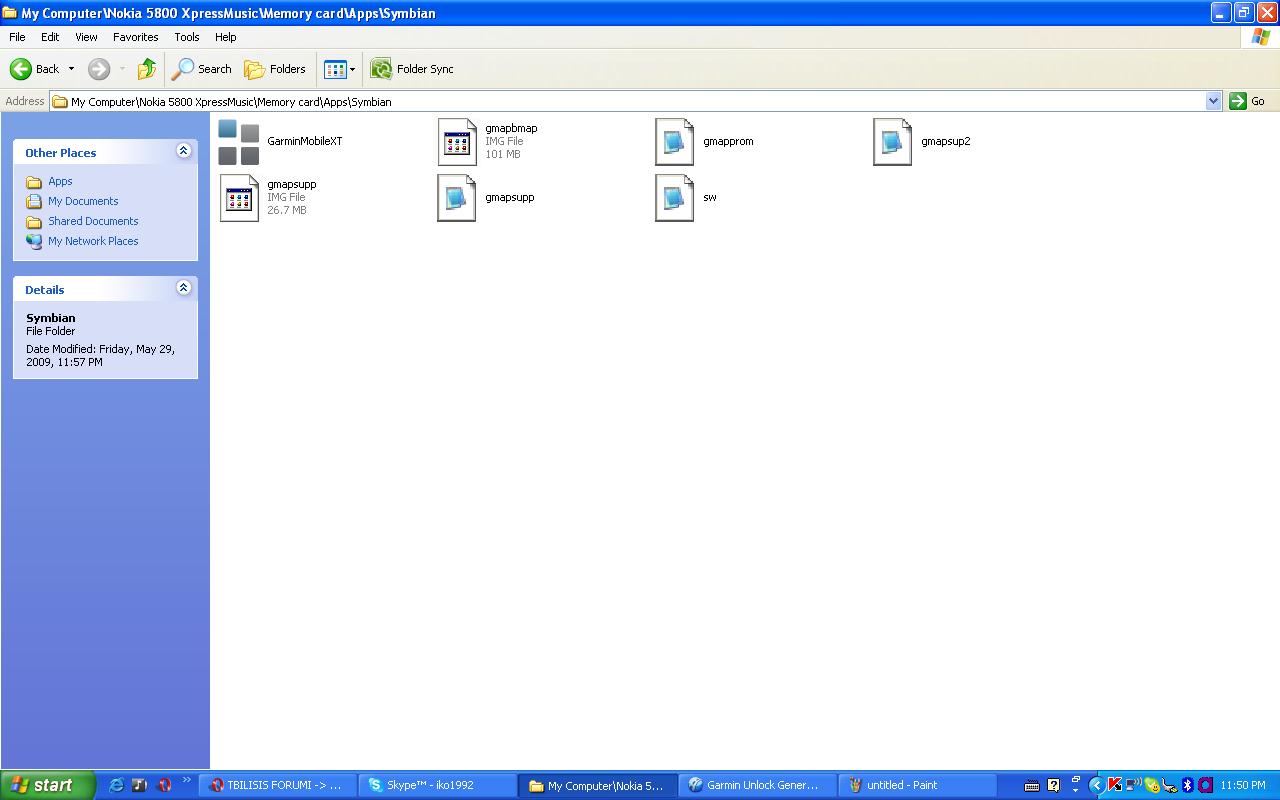Open the My Network Places link
This screenshot has width=1280, height=800.
click(x=93, y=241)
